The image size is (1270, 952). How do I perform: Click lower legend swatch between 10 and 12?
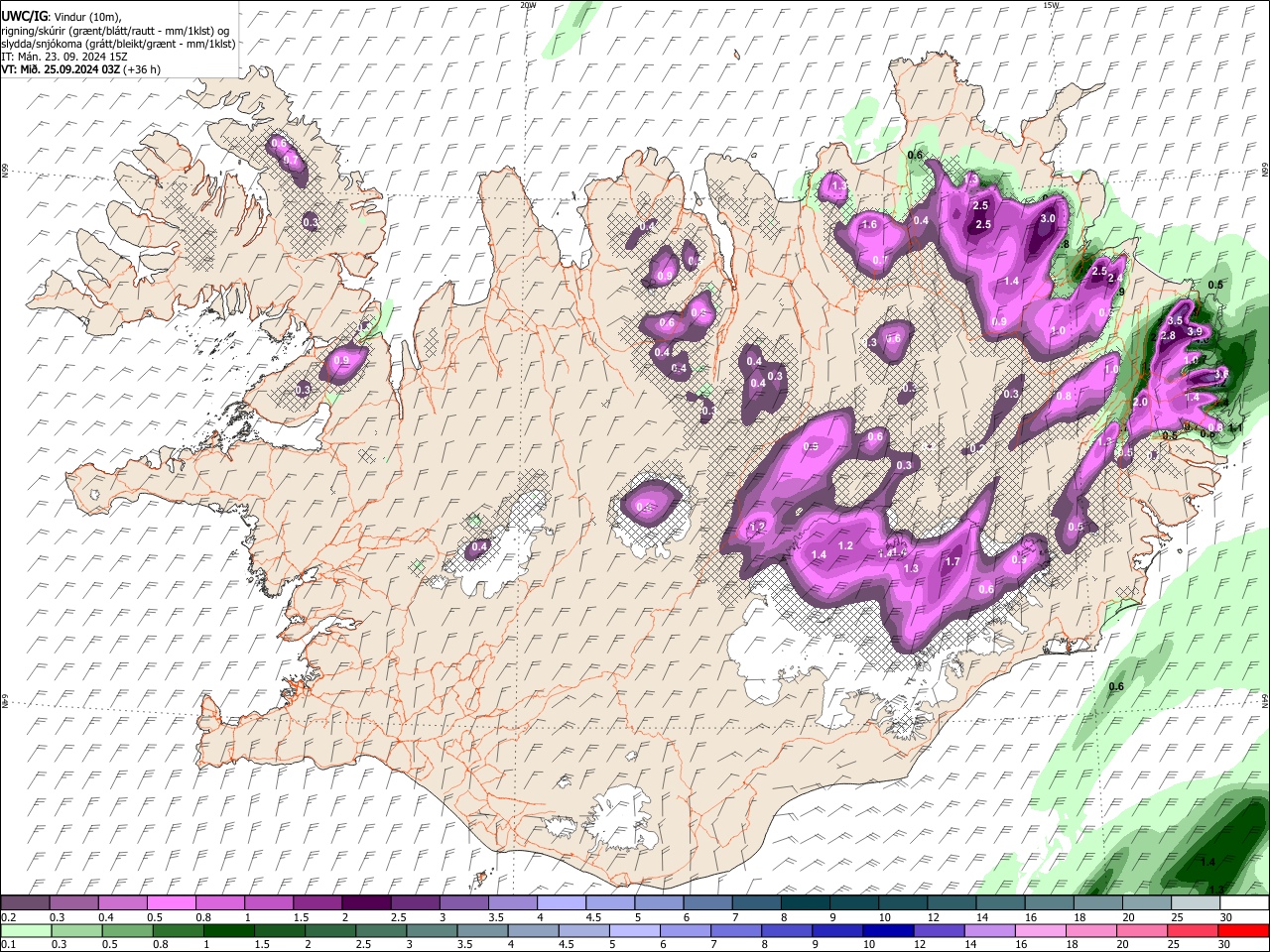click(888, 931)
